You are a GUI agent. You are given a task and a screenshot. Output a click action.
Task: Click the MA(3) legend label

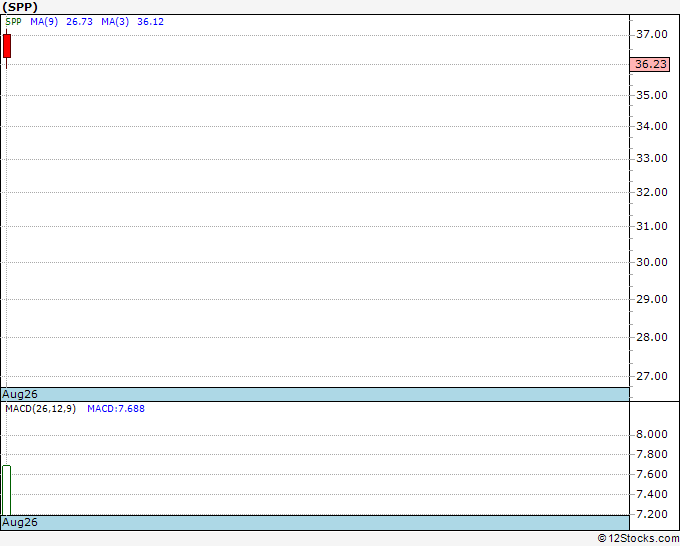pyautogui.click(x=115, y=22)
